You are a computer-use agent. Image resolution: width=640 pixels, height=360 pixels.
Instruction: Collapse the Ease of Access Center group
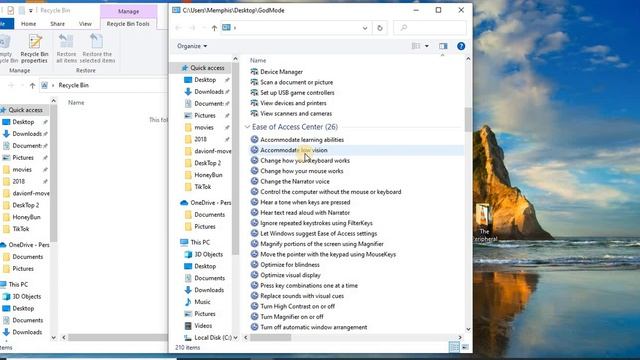247,127
